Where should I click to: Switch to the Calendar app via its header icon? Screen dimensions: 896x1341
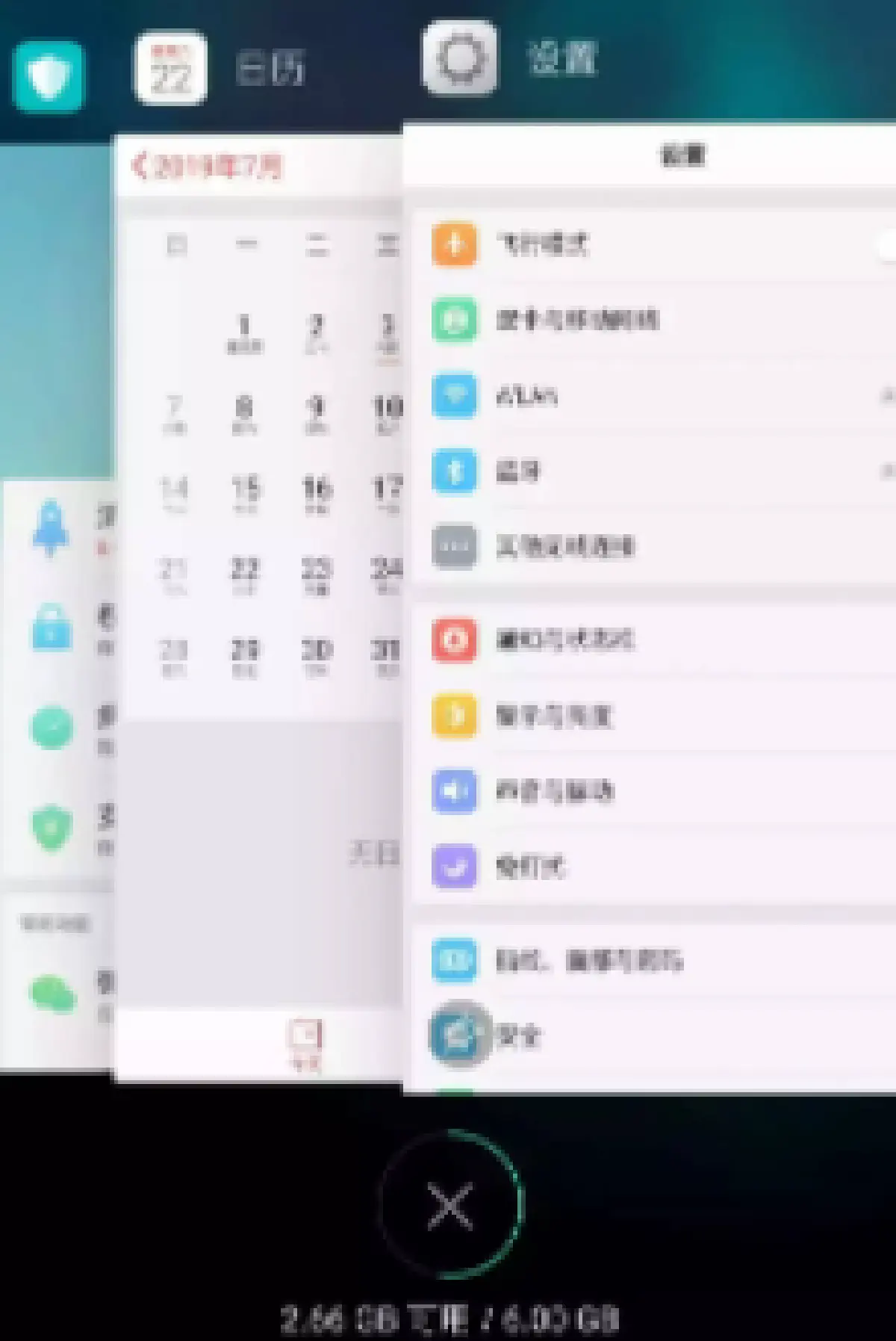[x=170, y=69]
